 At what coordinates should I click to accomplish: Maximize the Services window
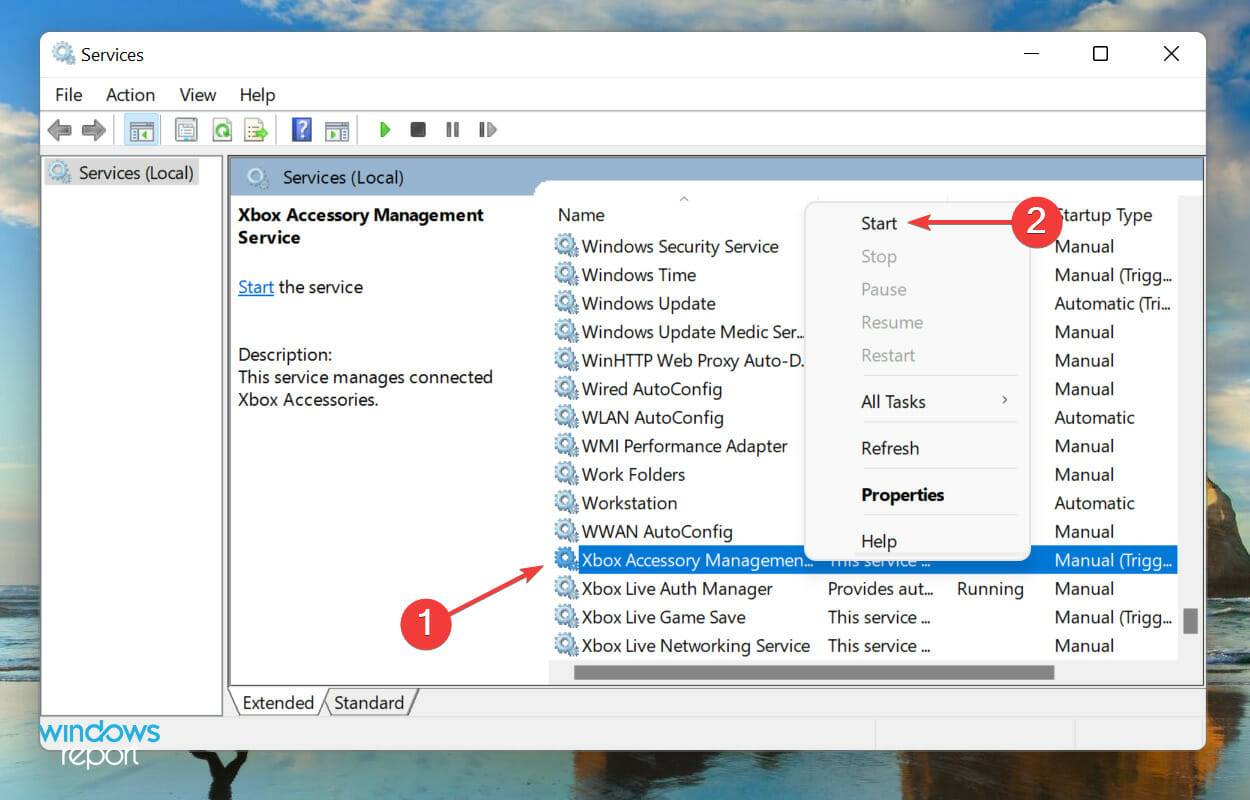pyautogui.click(x=1100, y=54)
